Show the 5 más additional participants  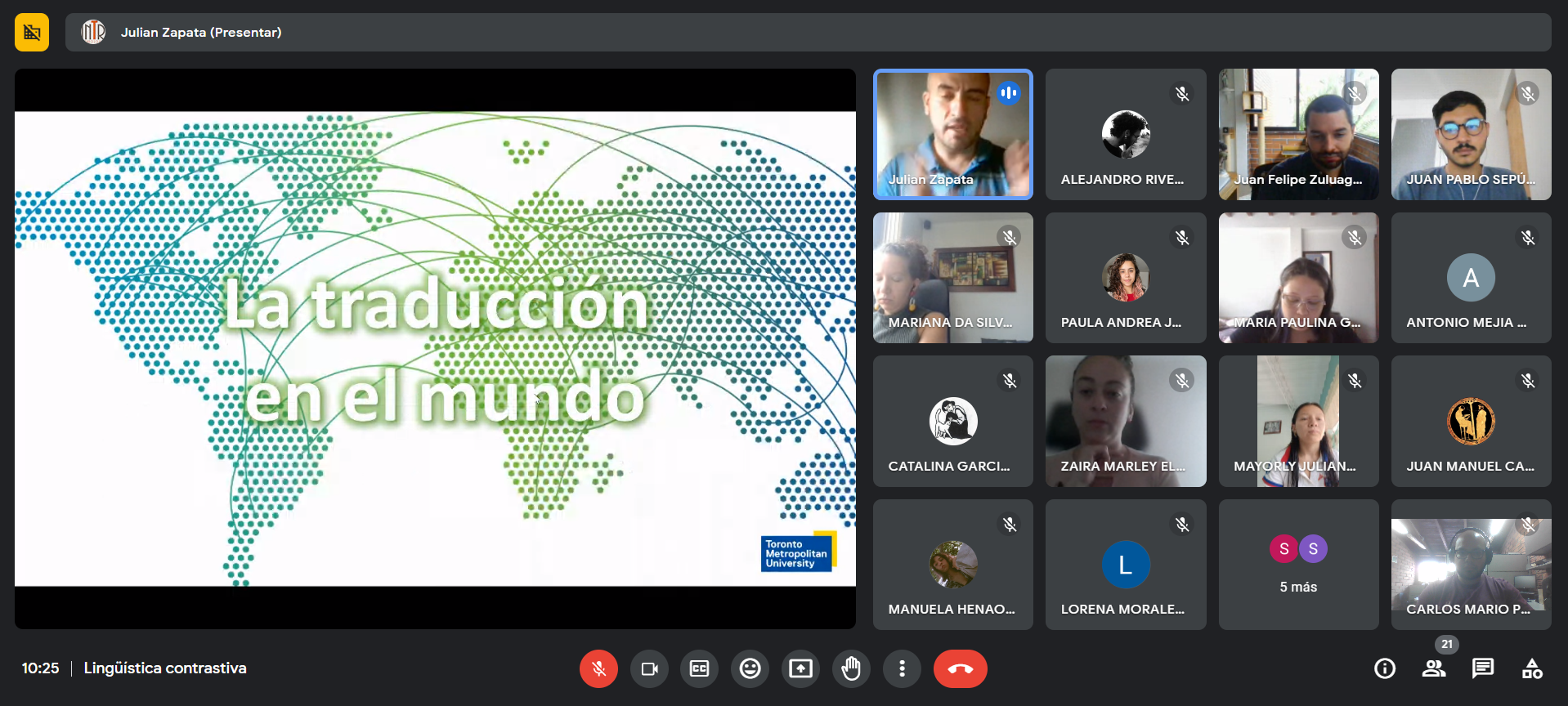1298,565
